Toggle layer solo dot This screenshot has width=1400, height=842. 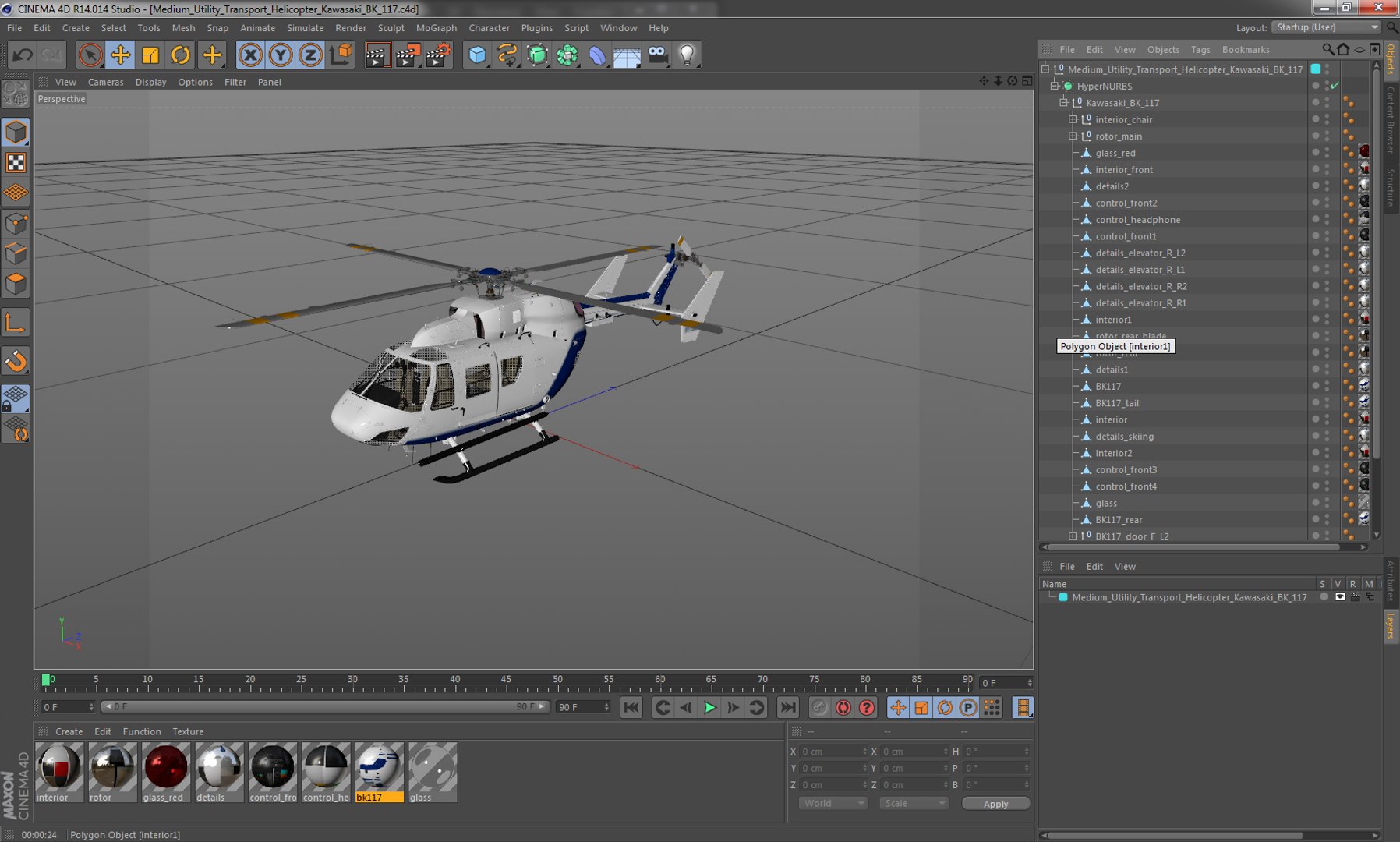(1324, 597)
